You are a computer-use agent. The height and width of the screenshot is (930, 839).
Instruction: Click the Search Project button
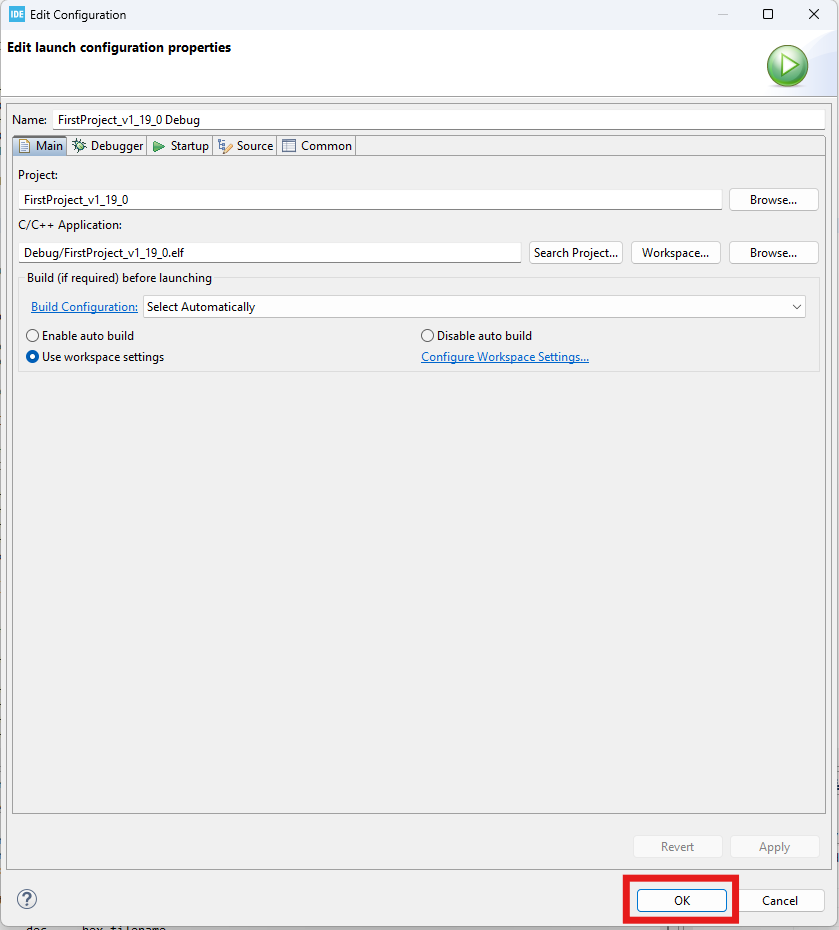[x=576, y=253]
